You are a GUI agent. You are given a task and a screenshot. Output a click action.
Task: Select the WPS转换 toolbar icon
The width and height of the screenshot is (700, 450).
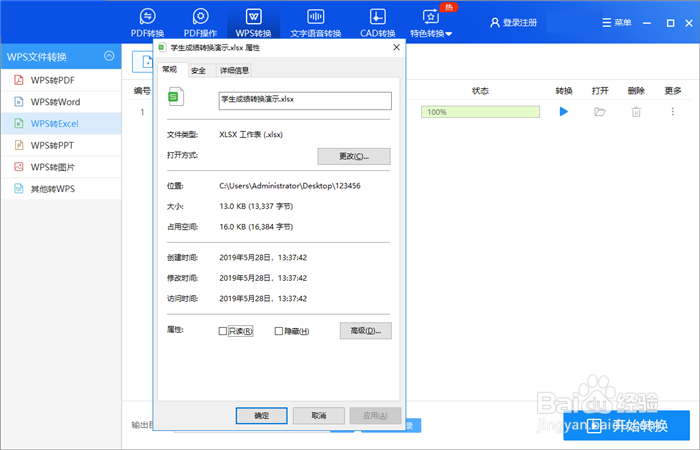click(x=254, y=17)
